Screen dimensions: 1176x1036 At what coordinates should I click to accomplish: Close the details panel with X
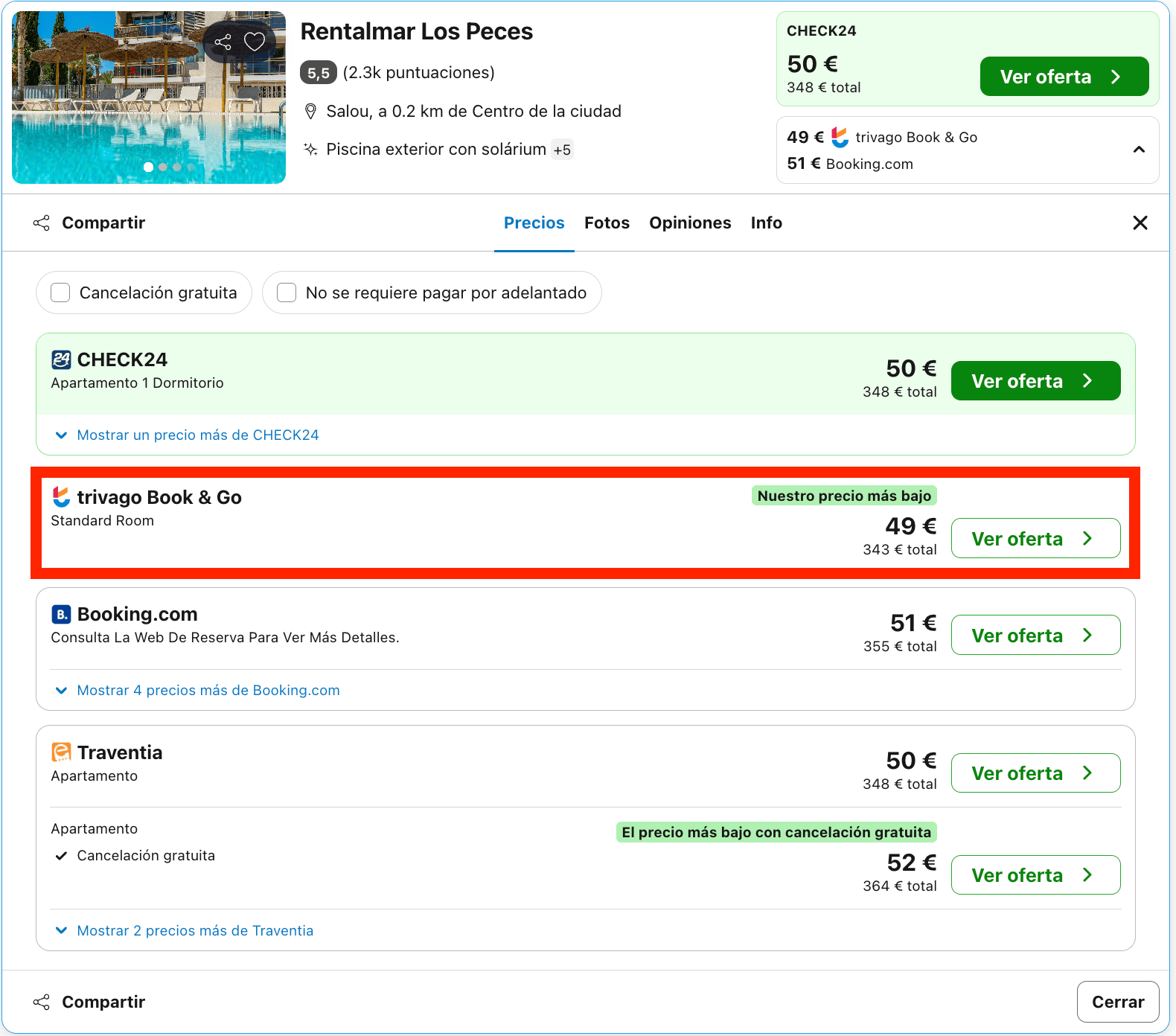(1140, 223)
